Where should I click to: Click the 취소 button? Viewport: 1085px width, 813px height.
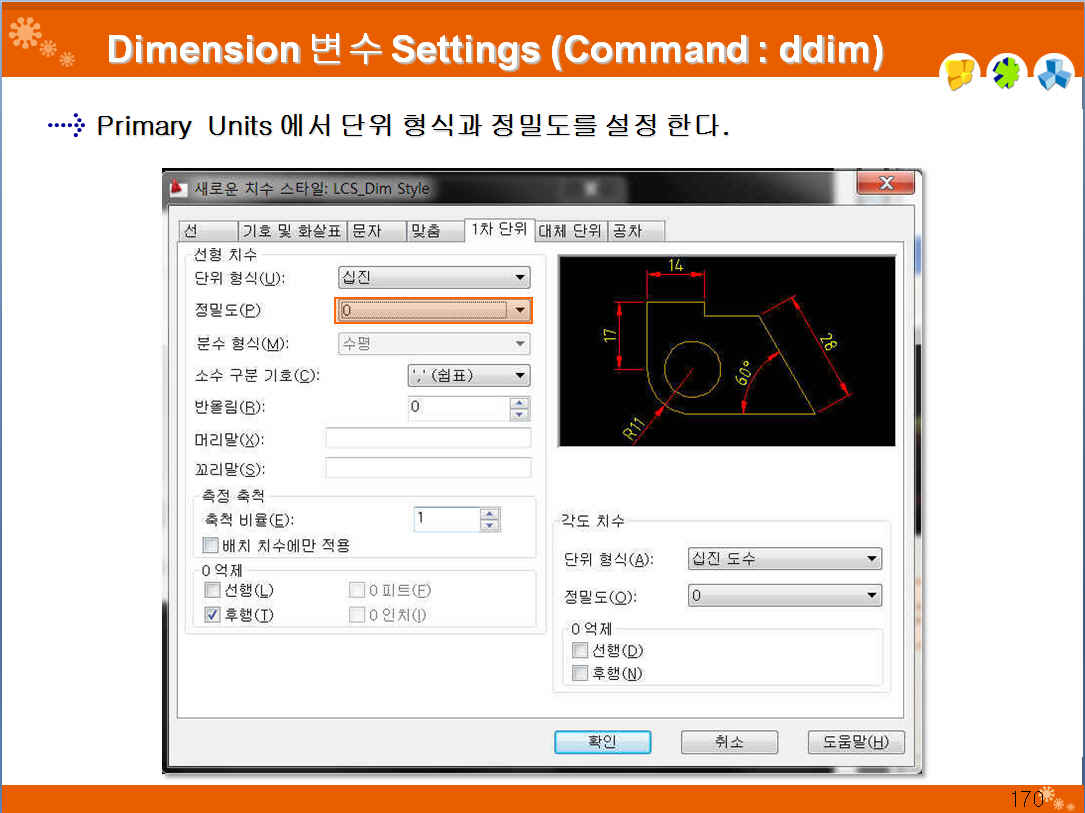coord(729,742)
